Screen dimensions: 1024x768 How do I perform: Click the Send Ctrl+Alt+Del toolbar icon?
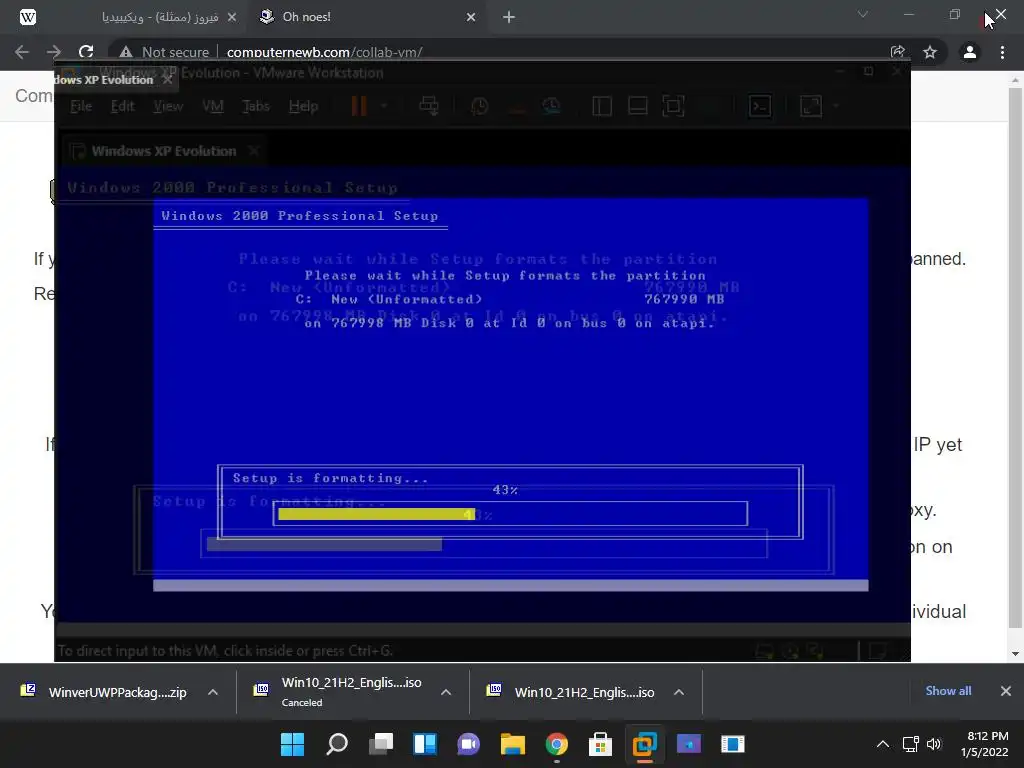tap(429, 106)
